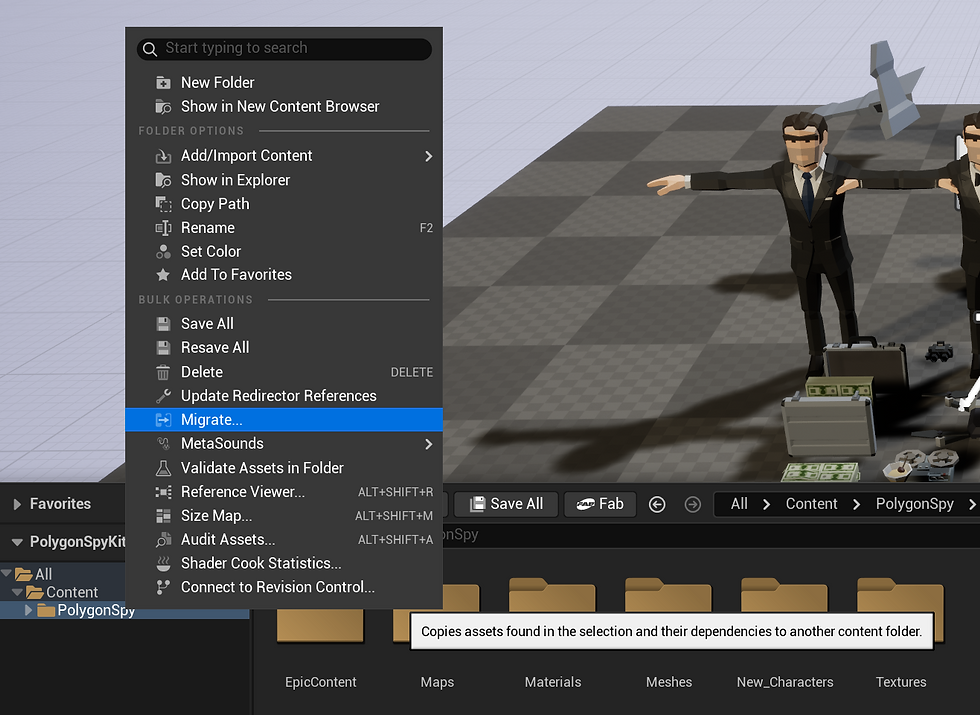The image size is (980, 715).
Task: Open the Reference Viewer... entry
Action: (284, 492)
